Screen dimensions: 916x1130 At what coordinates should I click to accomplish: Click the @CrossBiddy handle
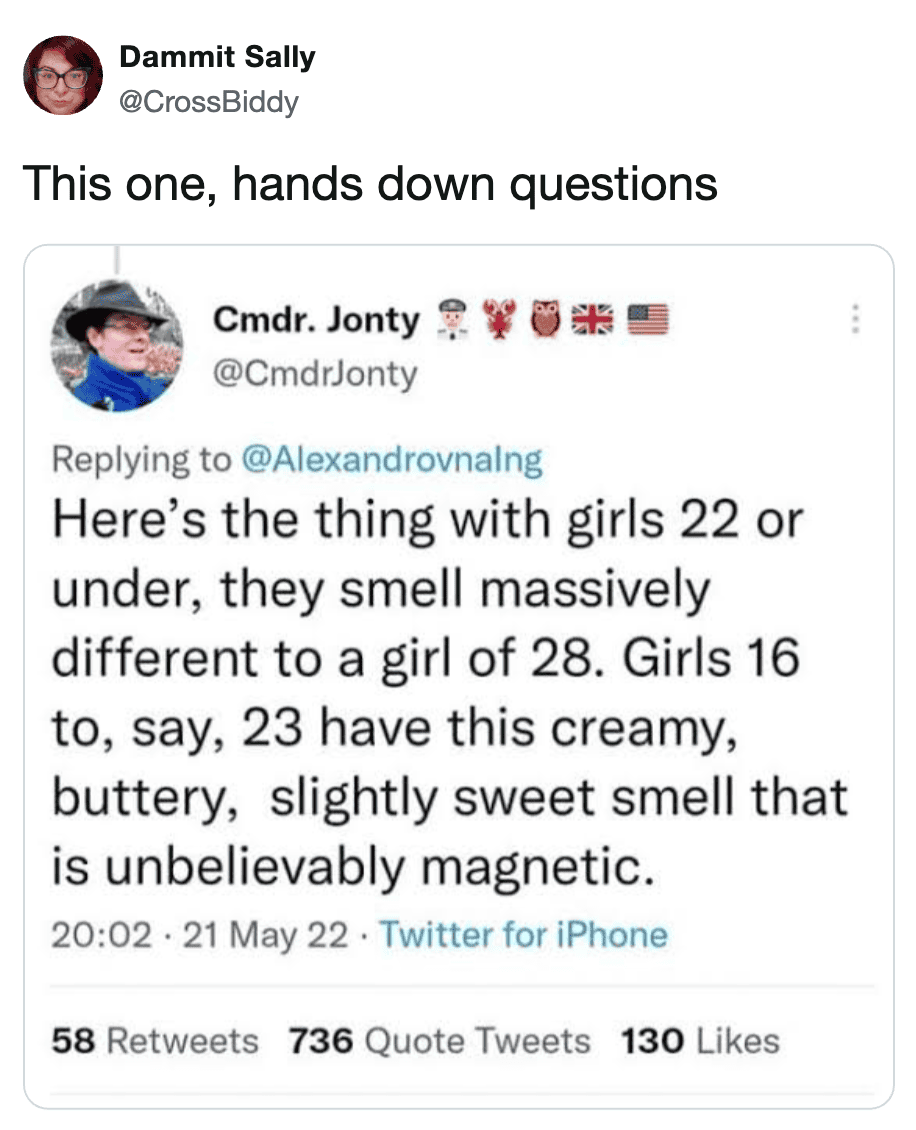208,101
